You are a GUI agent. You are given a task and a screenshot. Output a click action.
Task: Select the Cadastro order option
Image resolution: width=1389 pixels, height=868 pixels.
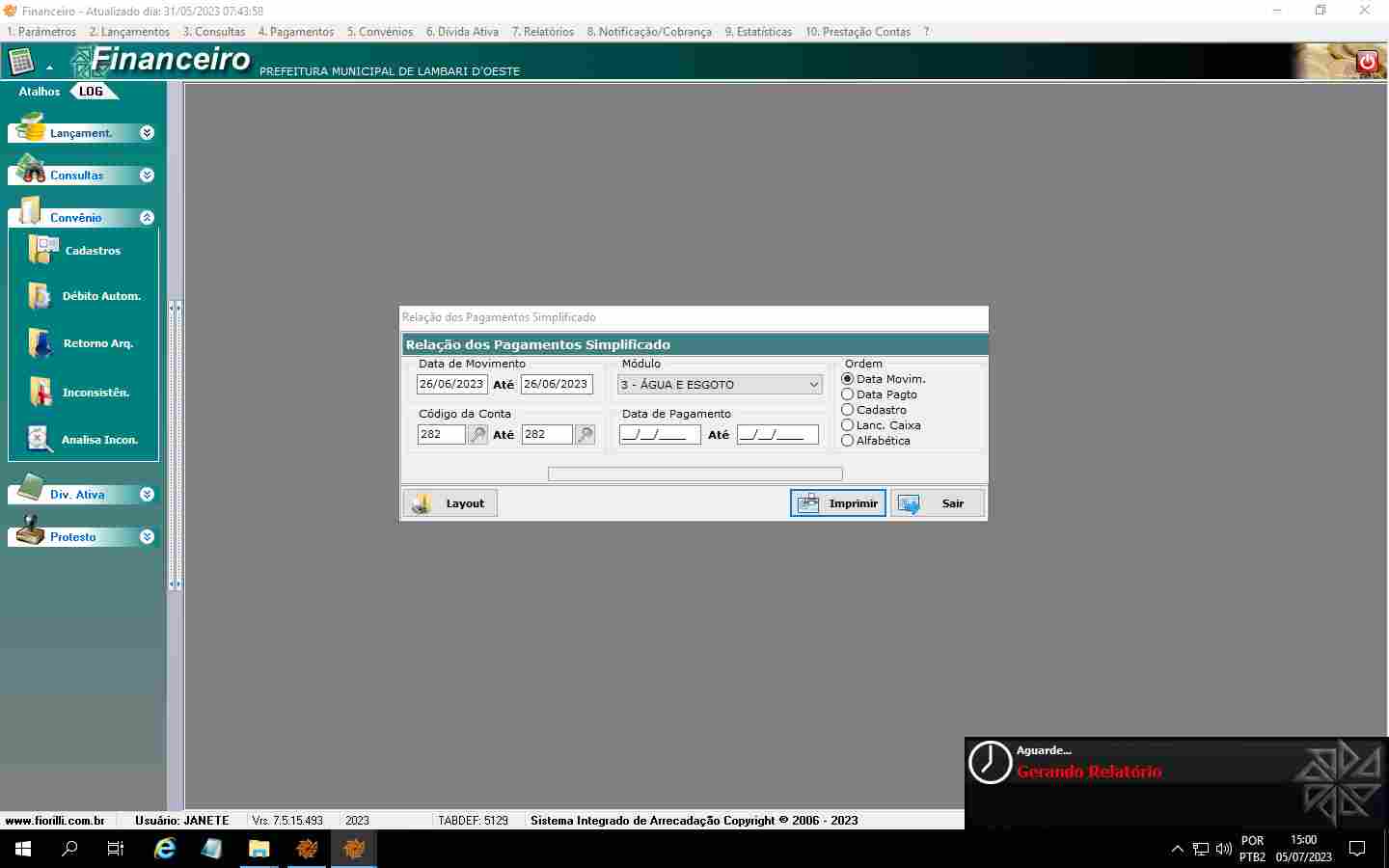pyautogui.click(x=848, y=410)
